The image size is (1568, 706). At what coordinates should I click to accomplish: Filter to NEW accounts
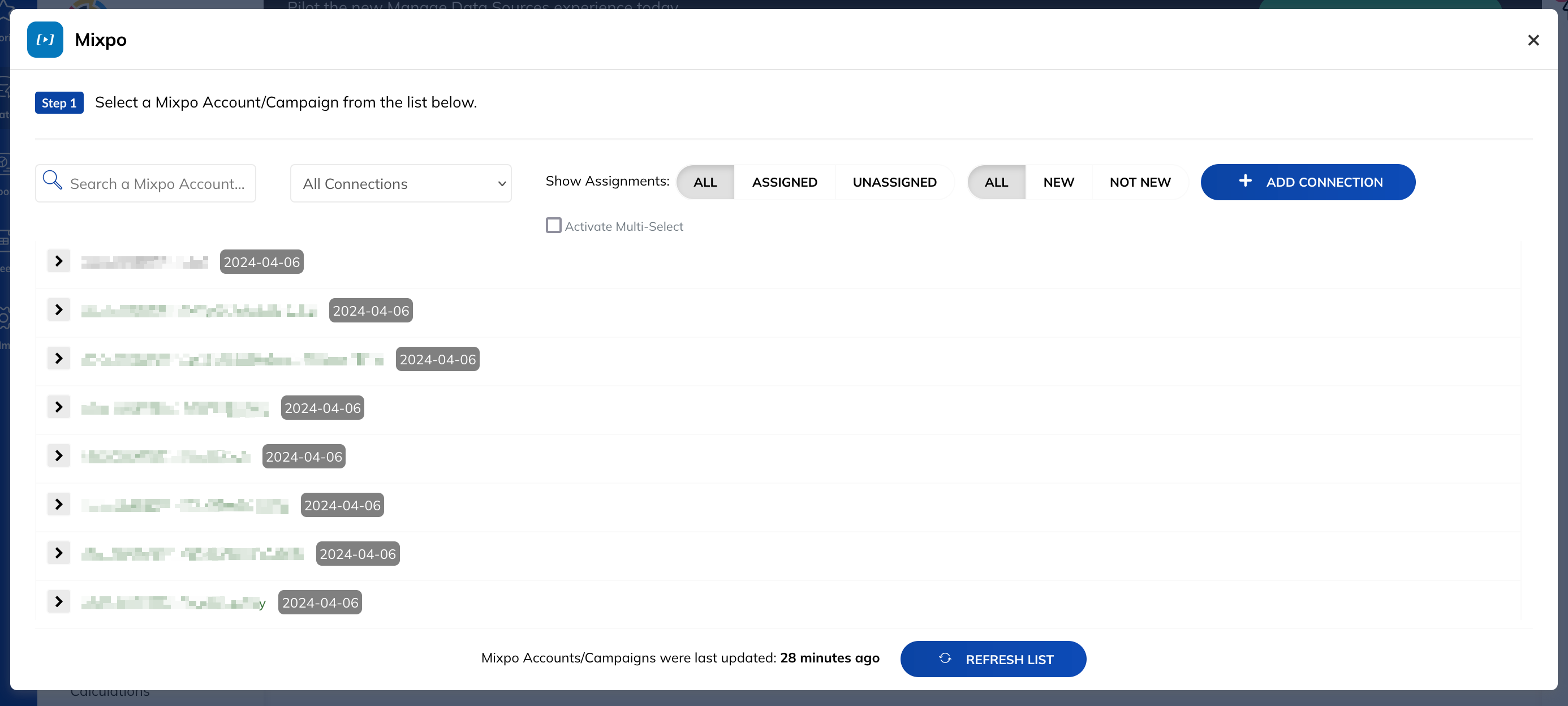click(x=1058, y=182)
